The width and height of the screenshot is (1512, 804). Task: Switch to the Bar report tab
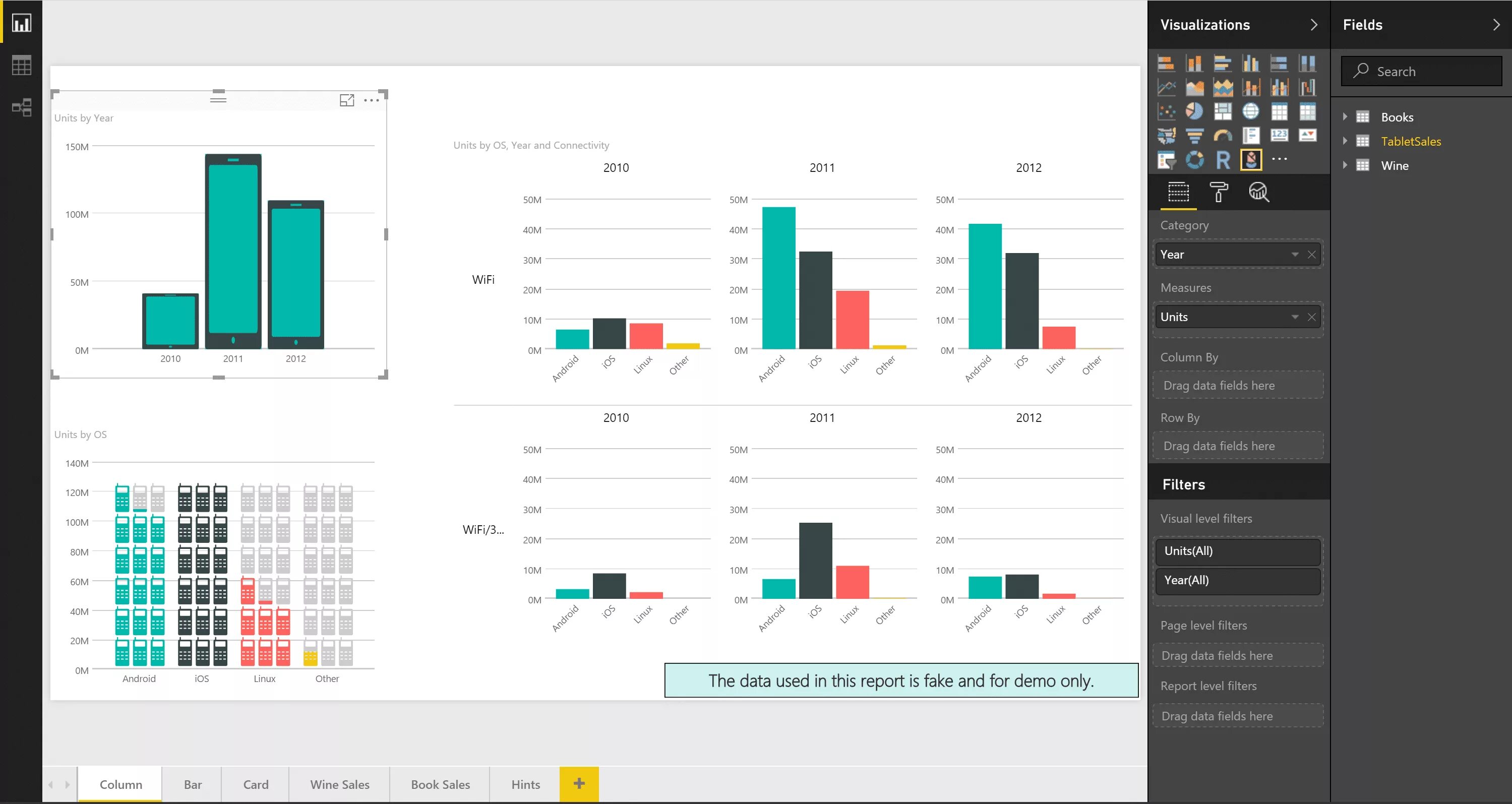point(193,784)
